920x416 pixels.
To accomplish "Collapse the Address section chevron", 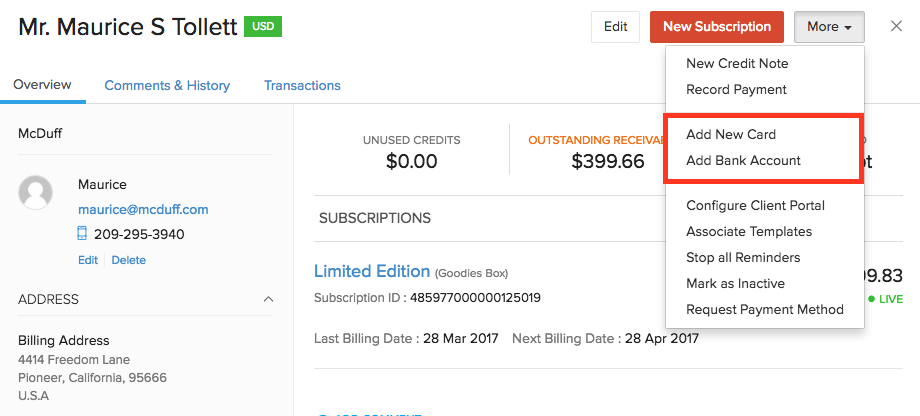I will (x=268, y=299).
